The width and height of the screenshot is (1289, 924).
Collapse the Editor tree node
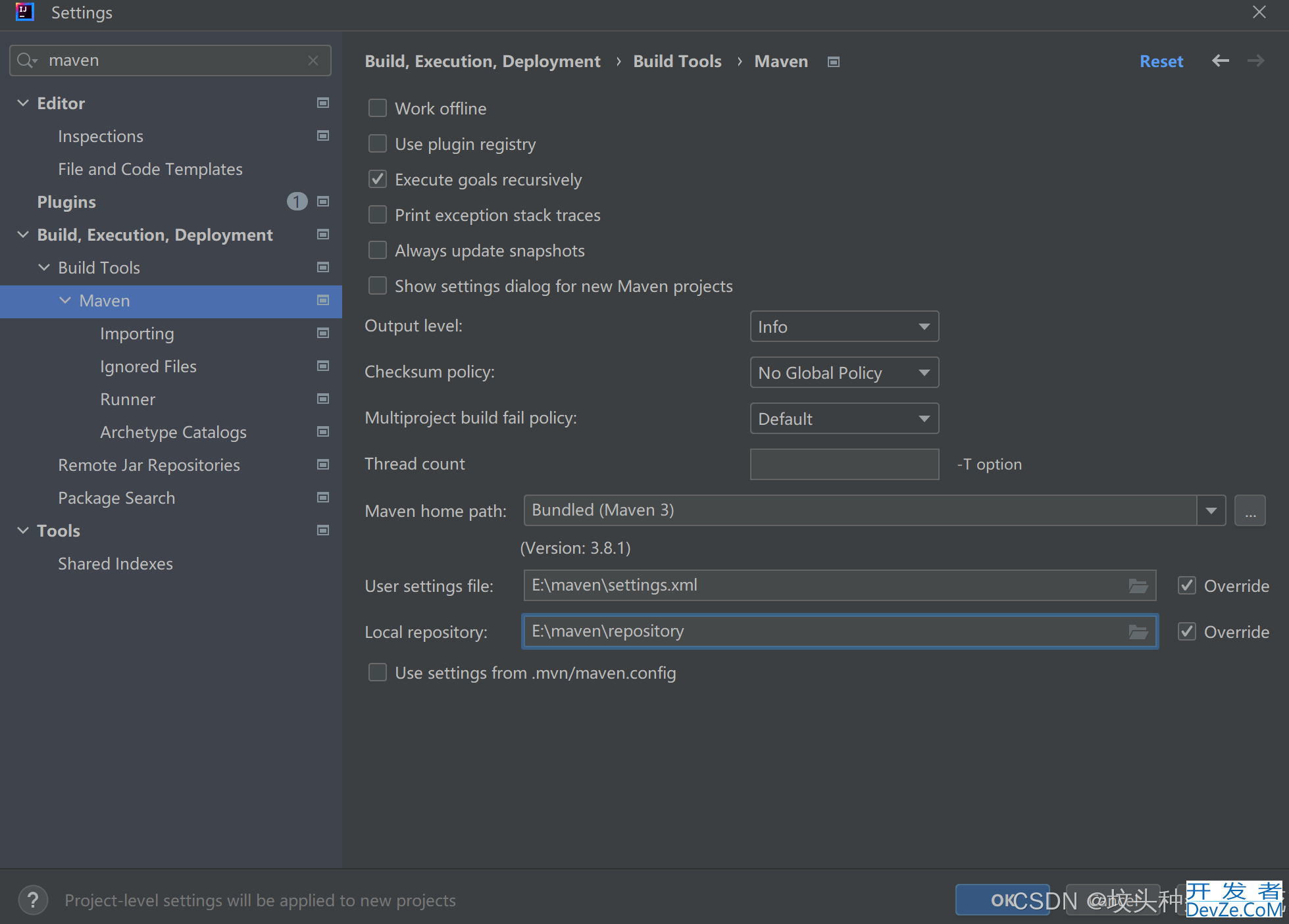pos(23,103)
